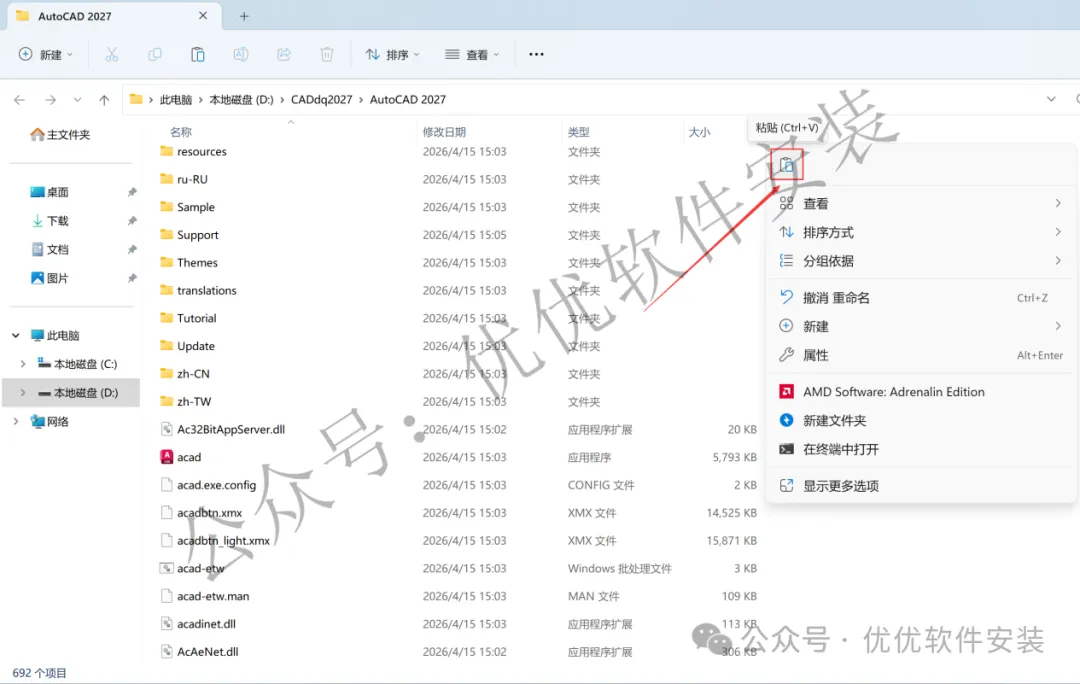Image resolution: width=1080 pixels, height=684 pixels.
Task: Click the zh-CN folder icon
Action: 166,373
